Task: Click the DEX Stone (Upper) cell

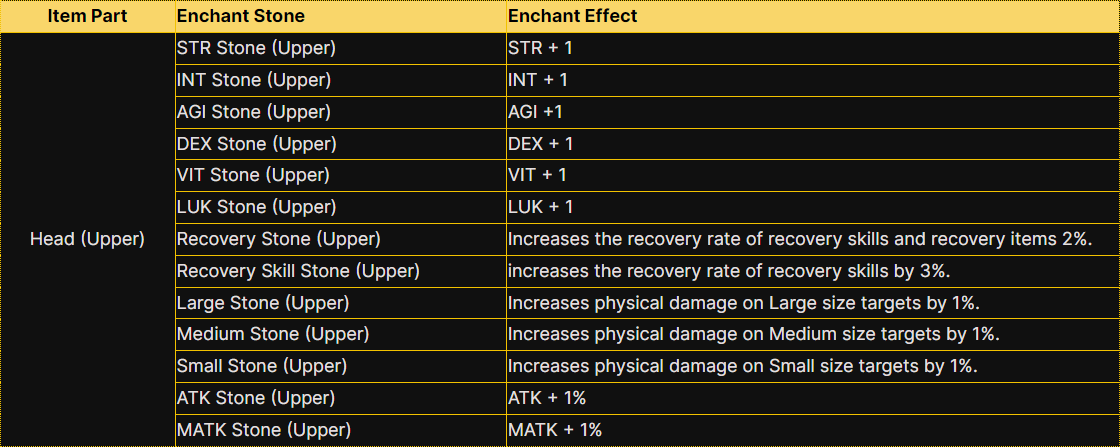Action: point(256,144)
